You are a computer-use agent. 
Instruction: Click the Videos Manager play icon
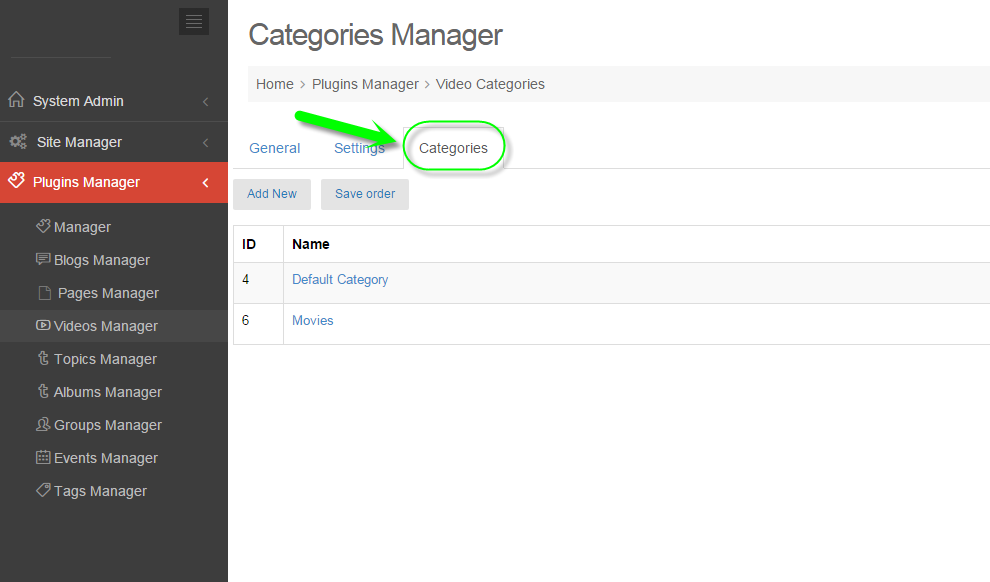tap(43, 325)
